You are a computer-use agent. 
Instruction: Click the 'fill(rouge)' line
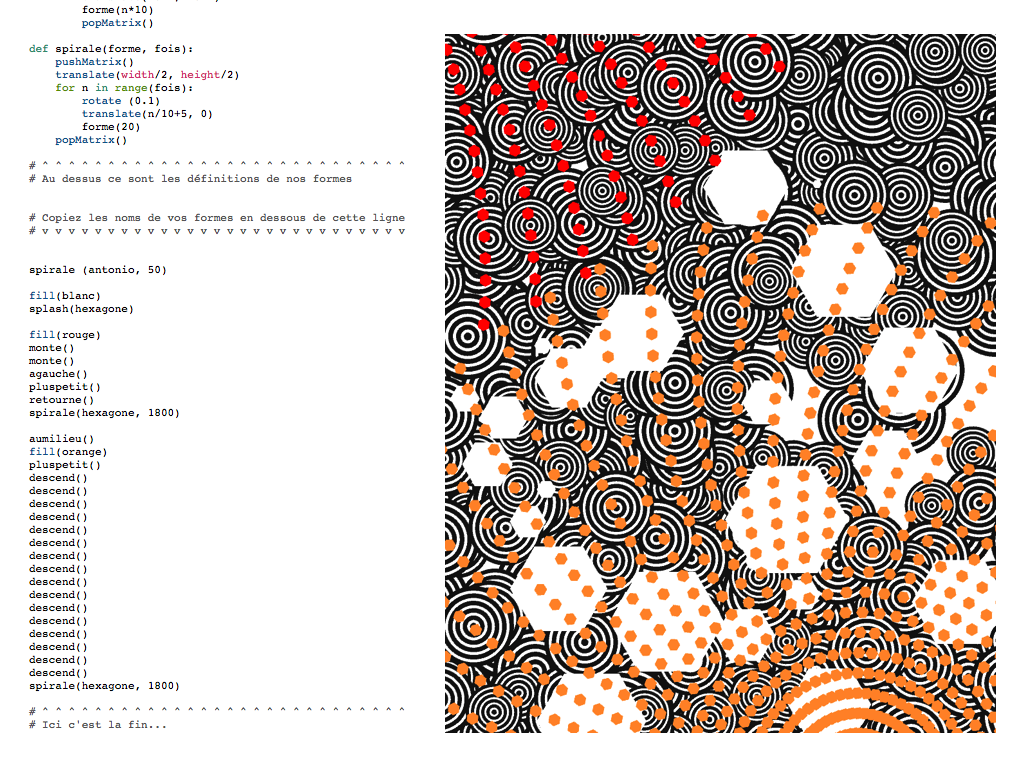(65, 335)
